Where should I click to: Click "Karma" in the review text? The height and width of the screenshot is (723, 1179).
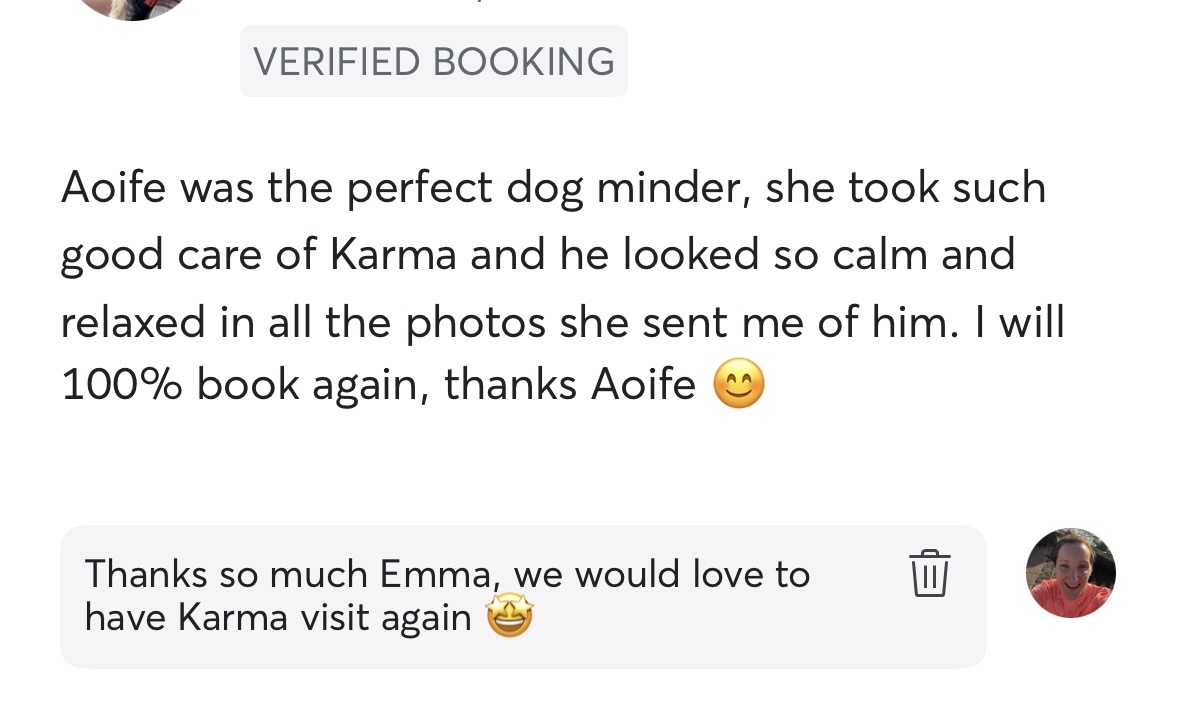[x=392, y=254]
